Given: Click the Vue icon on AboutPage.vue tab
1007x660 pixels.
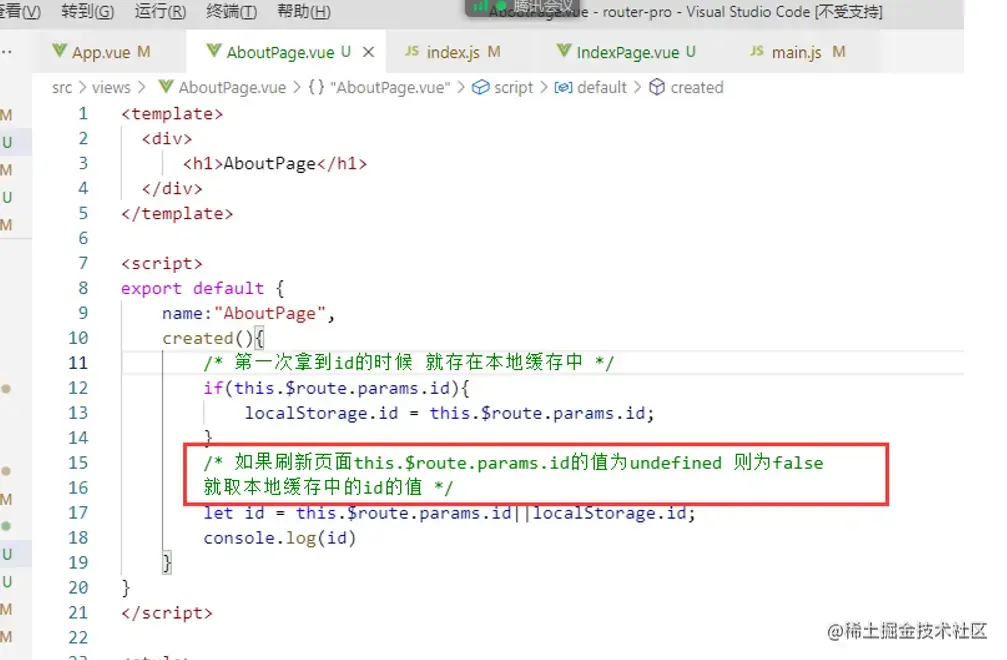Looking at the screenshot, I should click(214, 50).
